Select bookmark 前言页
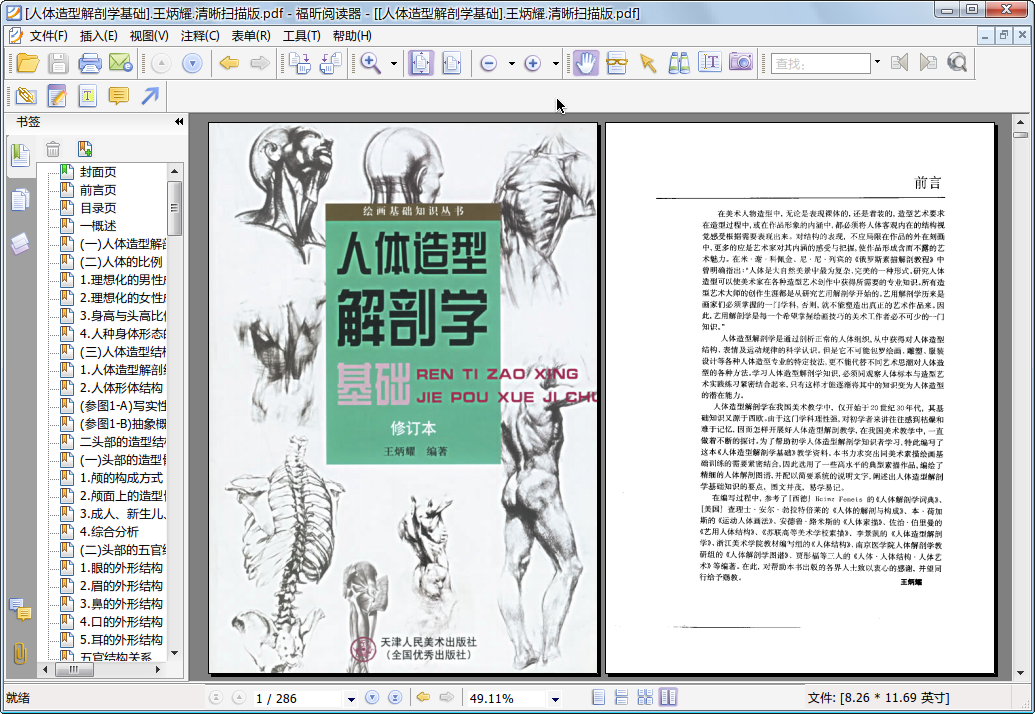The image size is (1035, 714). pos(98,190)
